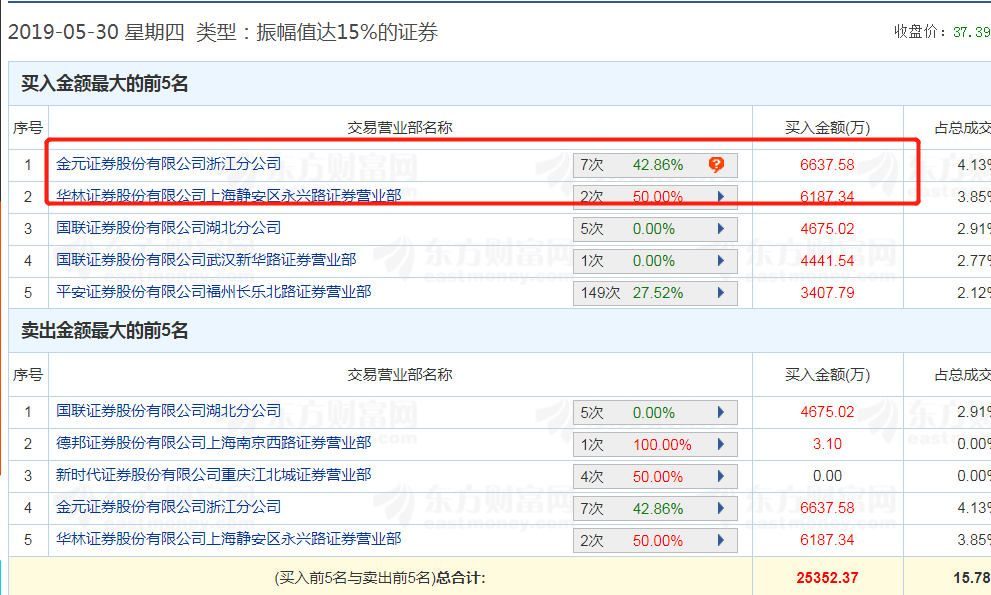This screenshot has width=991, height=595.
Task: Expand buy-side 华林证券 2次 50.00% arrow
Action: (720, 197)
